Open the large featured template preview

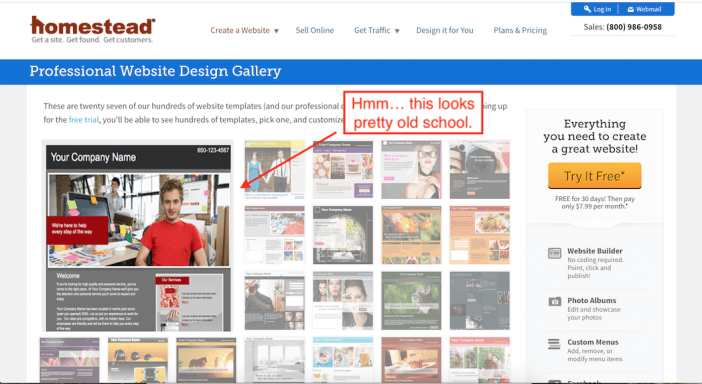(138, 237)
